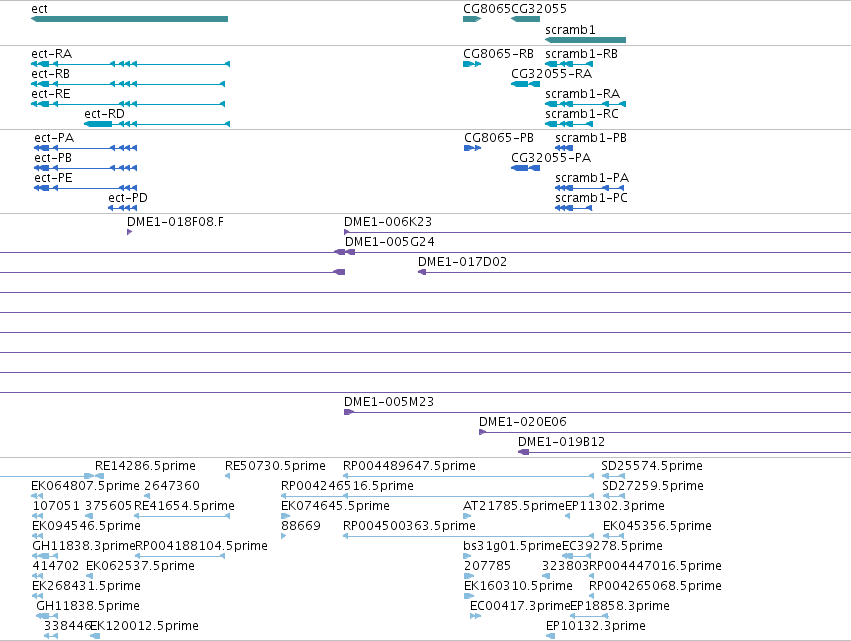Click the CG8065-RB transcript
The image size is (851, 641).
coord(472,64)
